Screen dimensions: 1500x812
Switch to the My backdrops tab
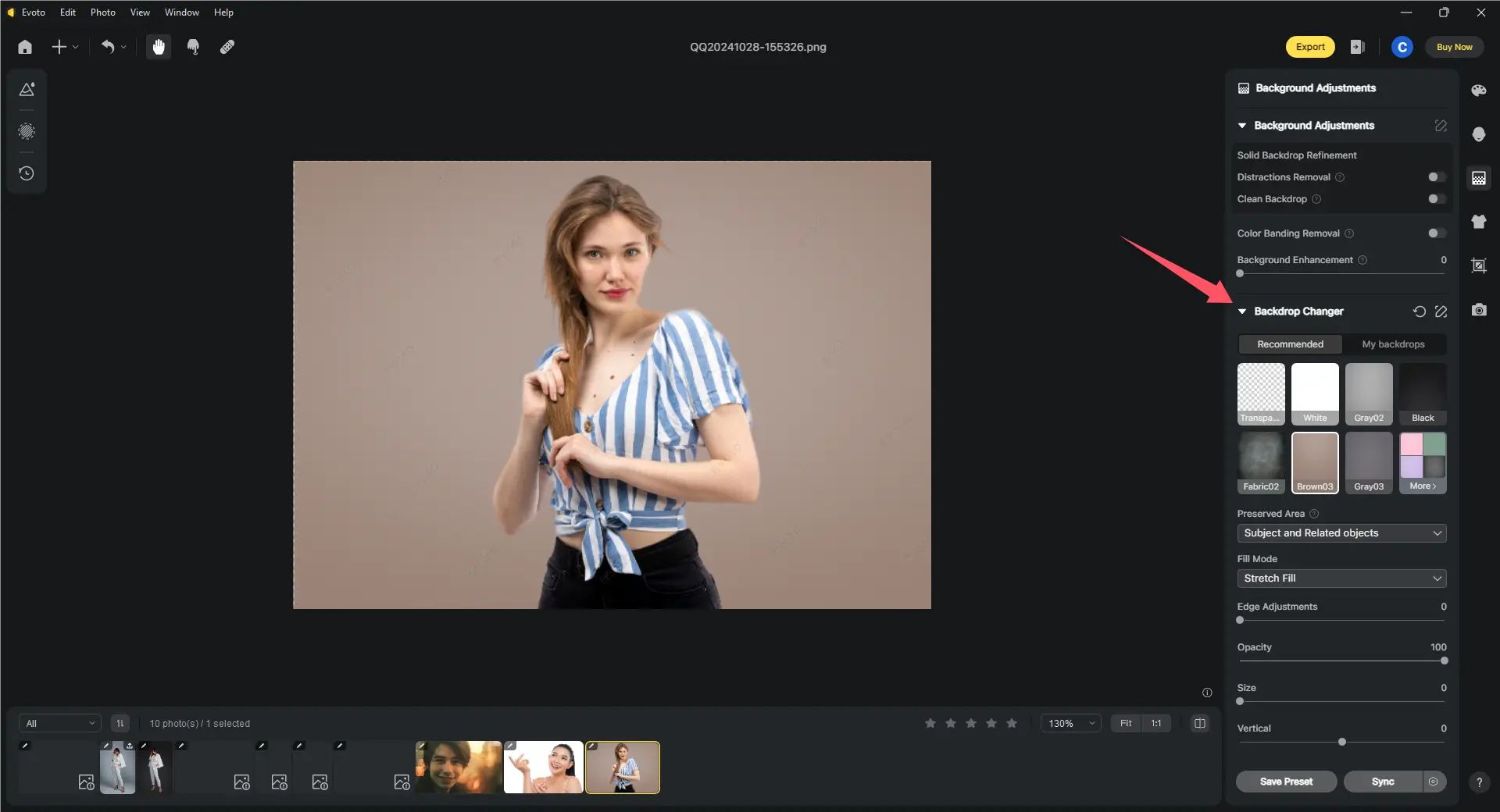(1394, 344)
